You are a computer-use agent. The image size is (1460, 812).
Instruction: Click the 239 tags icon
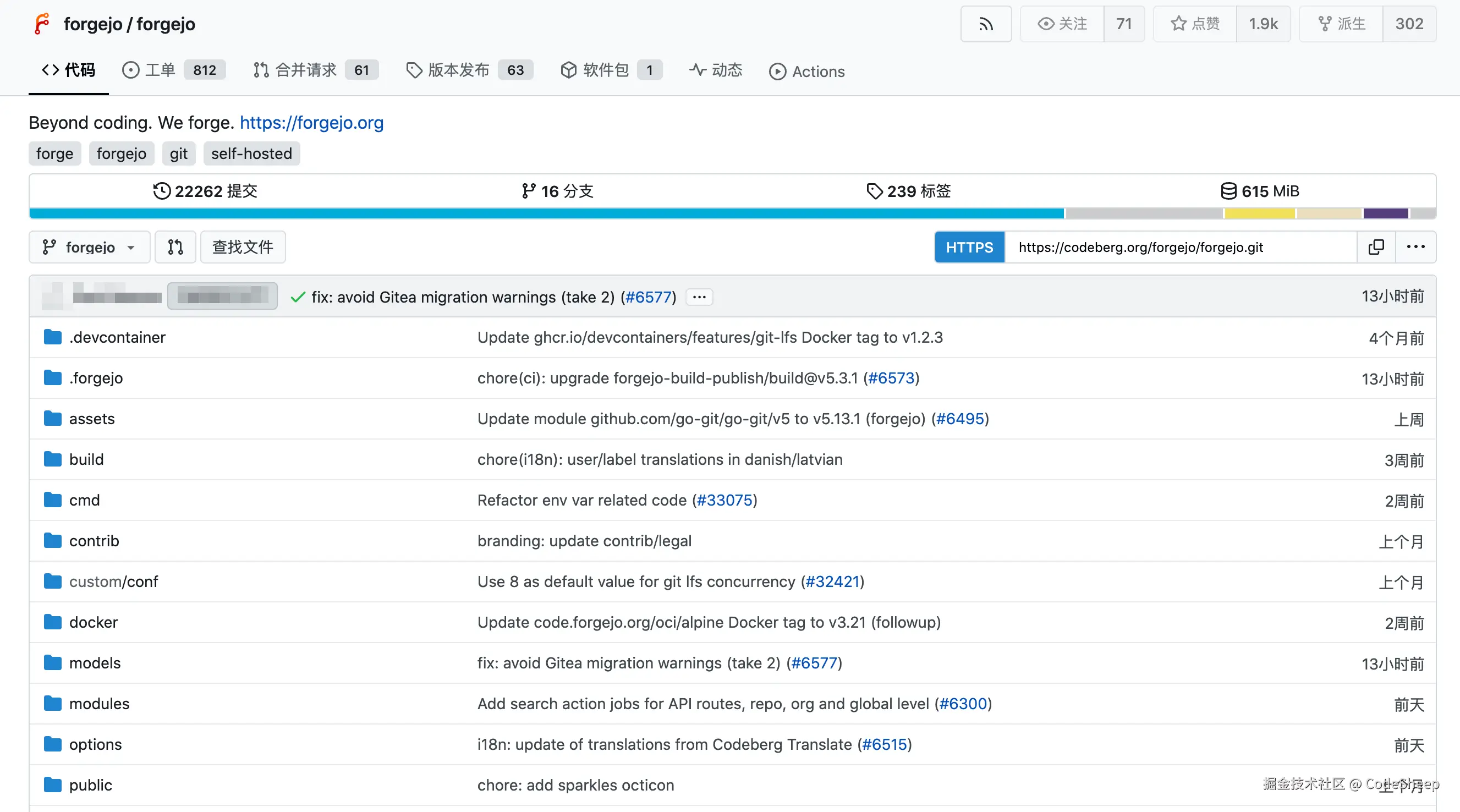point(874,191)
